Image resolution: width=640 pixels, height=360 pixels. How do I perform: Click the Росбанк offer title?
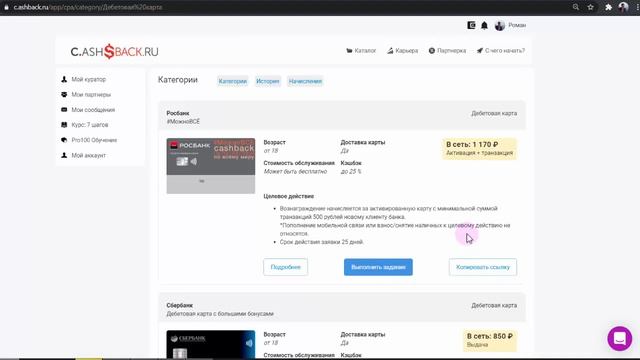tap(178, 113)
